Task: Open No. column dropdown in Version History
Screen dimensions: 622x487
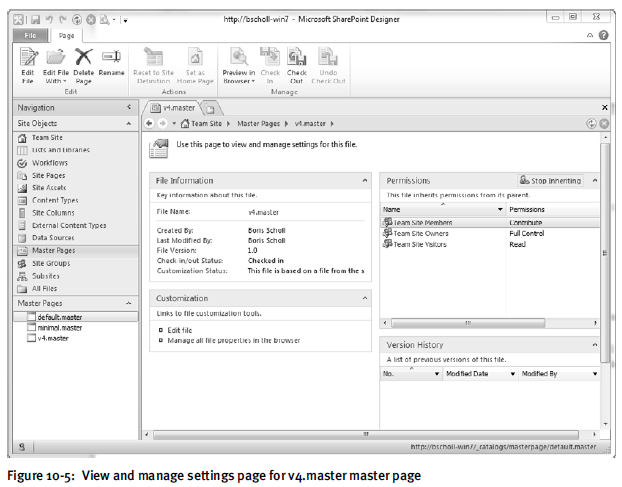Action: tap(437, 374)
